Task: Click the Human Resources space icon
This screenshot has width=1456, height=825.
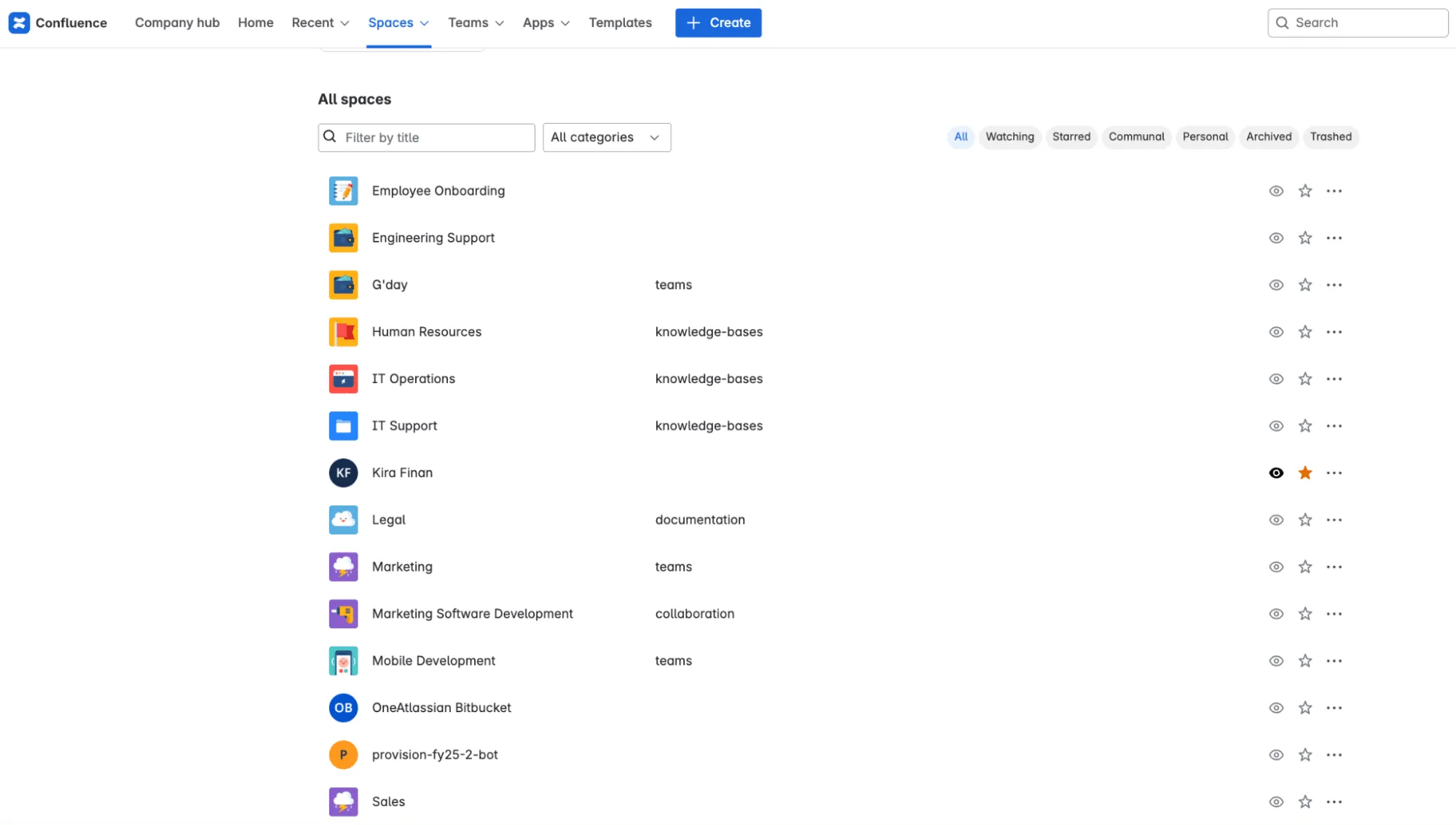Action: tap(343, 332)
